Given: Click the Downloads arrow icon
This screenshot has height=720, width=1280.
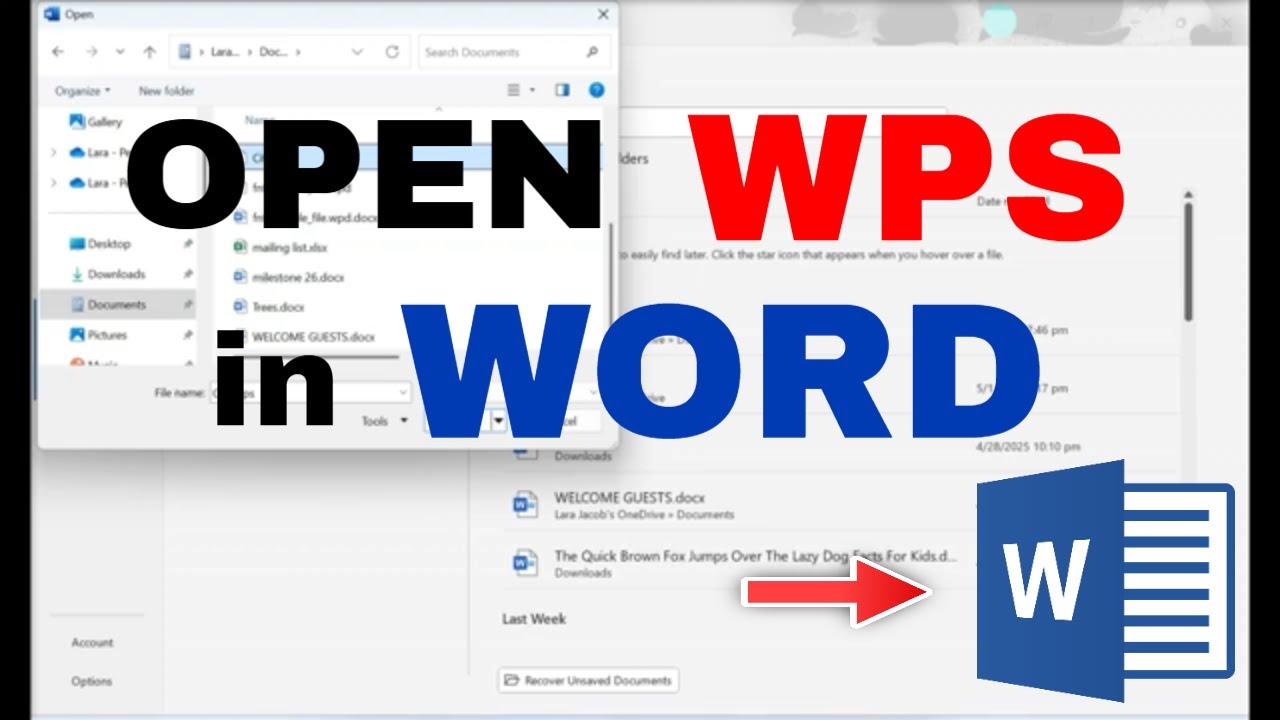Looking at the screenshot, I should (x=76, y=274).
